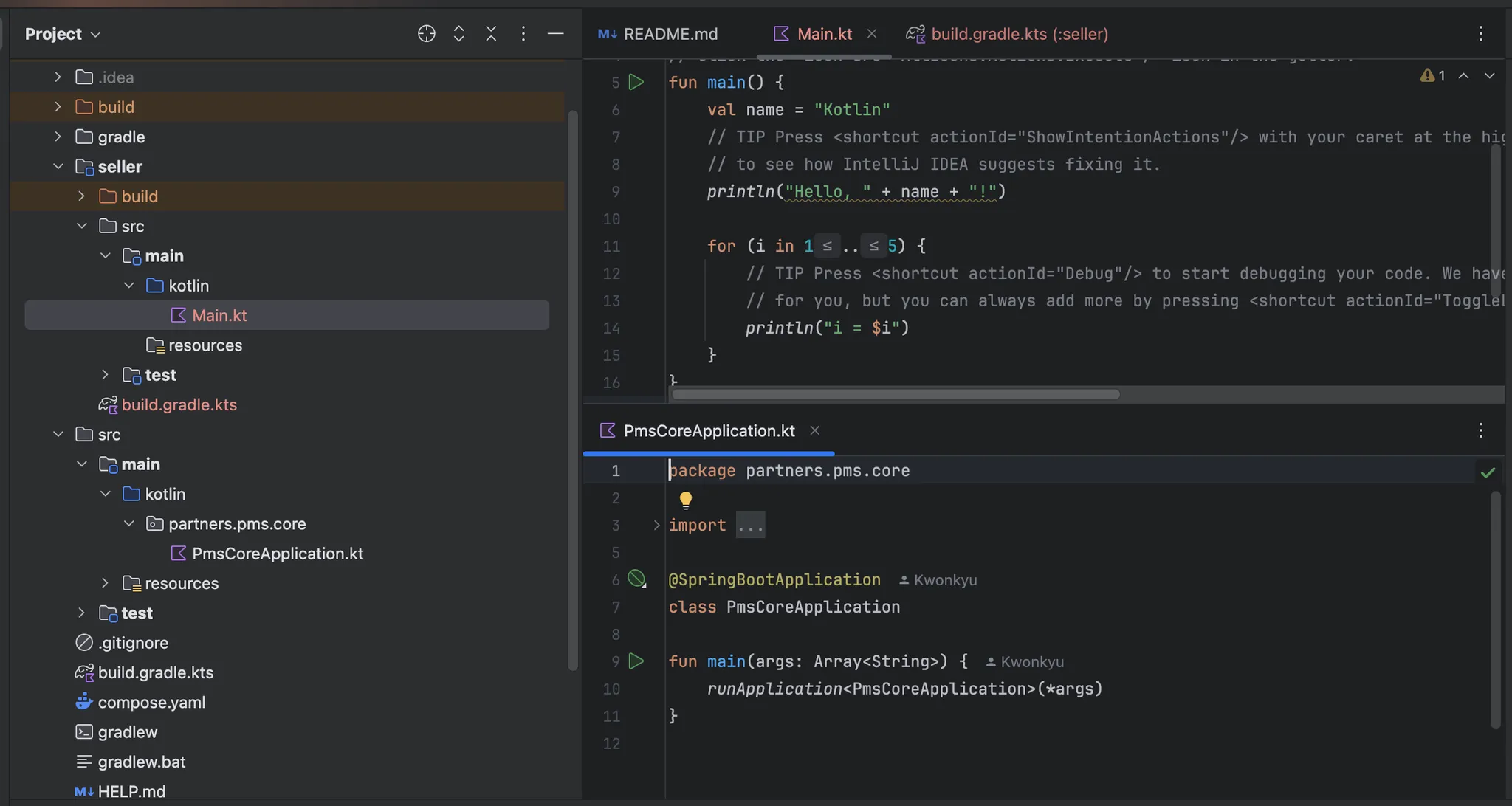Select kotlin folder under seller main
This screenshot has height=806, width=1512.
tap(188, 286)
